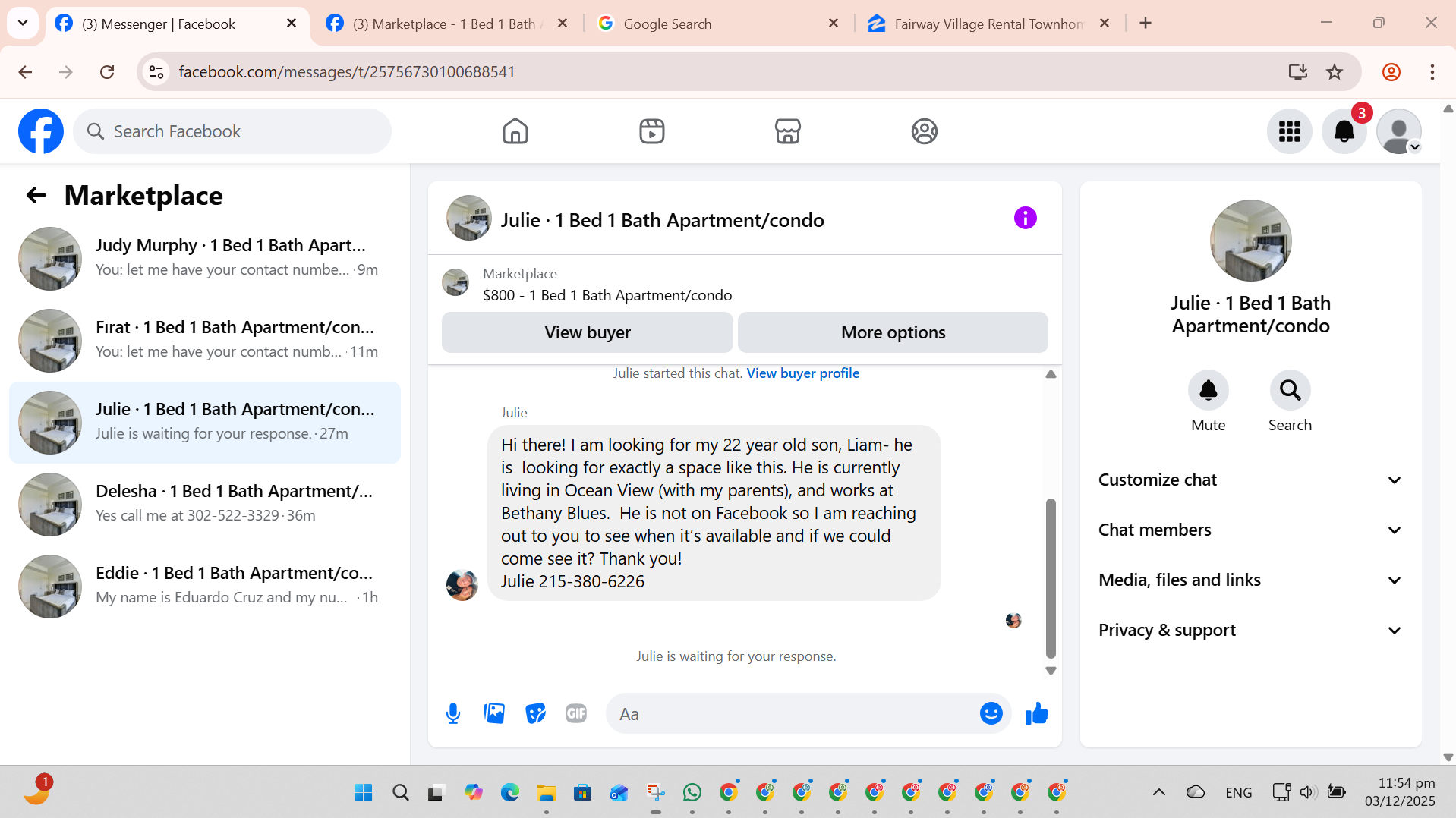The width and height of the screenshot is (1456, 818).
Task: Switch to the Fairway Village Rental Townhome tab
Action: click(988, 24)
